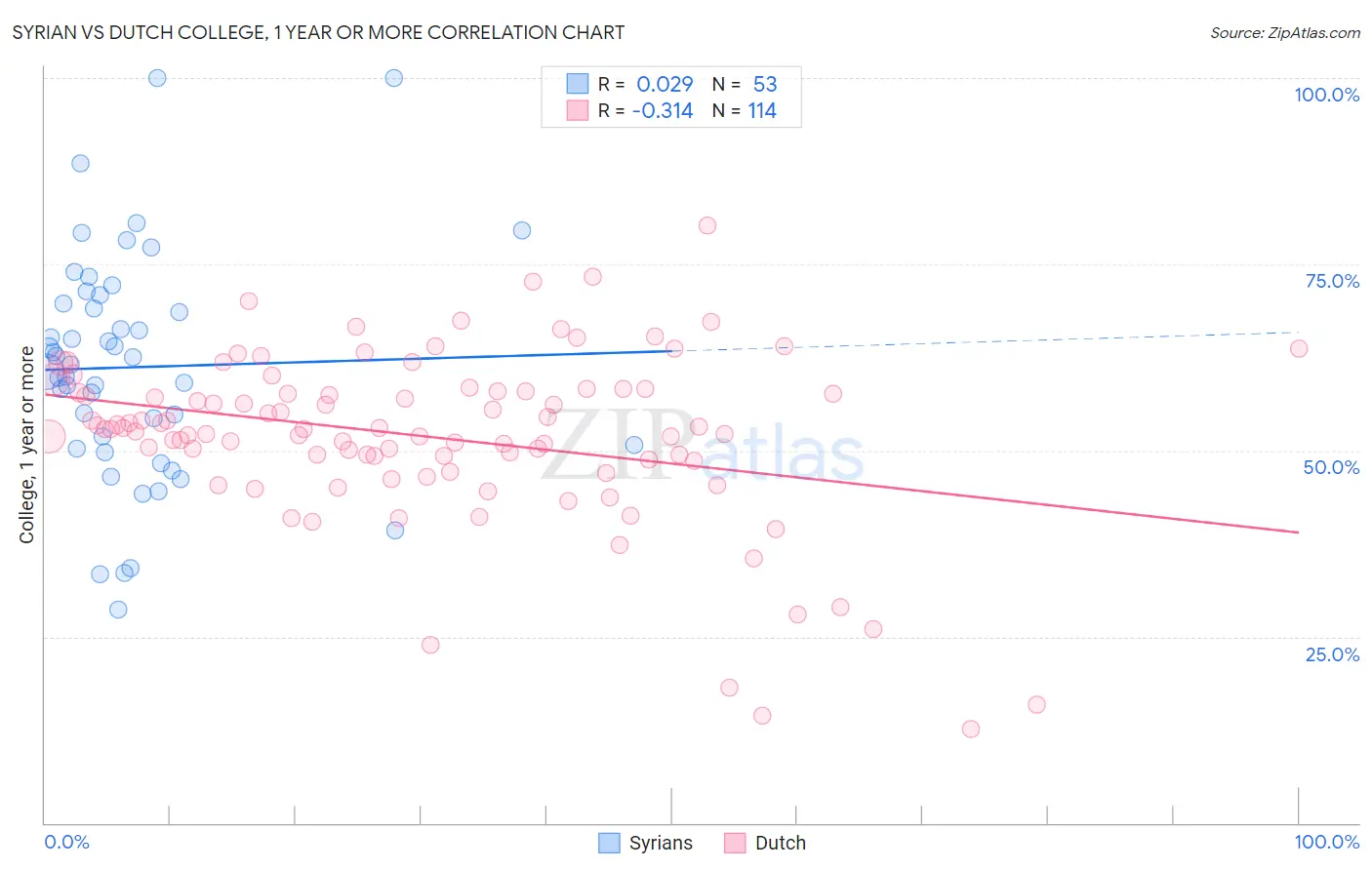
Task: Click the pink Dutch point at far right
Action: coord(1299,348)
